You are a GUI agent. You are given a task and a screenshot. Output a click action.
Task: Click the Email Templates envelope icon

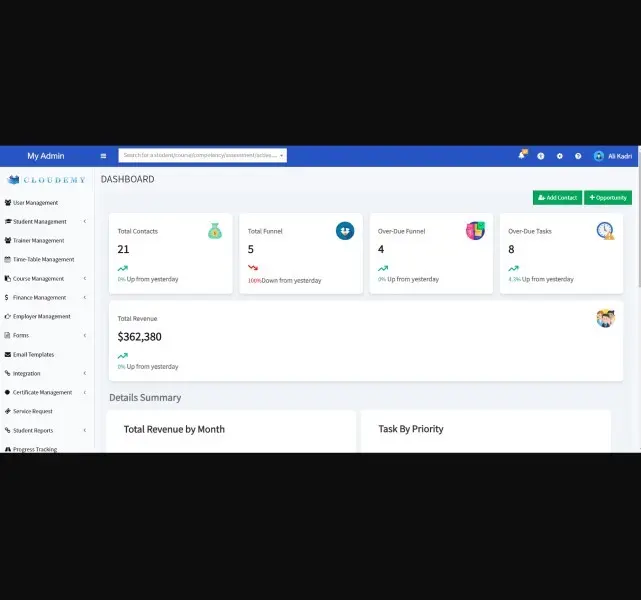[7, 354]
